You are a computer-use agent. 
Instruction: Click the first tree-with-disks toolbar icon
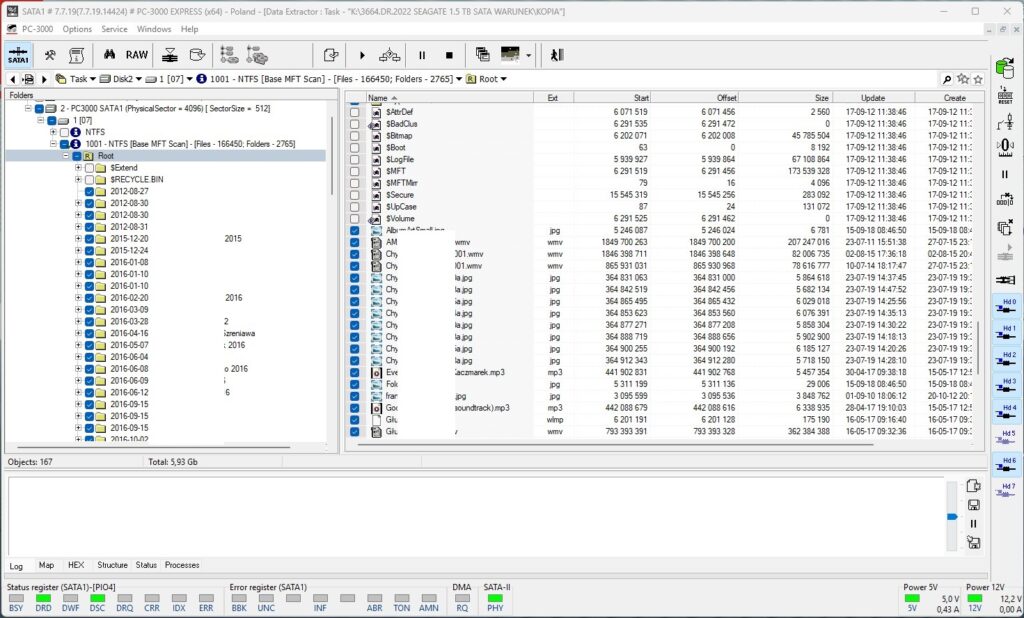[229, 55]
